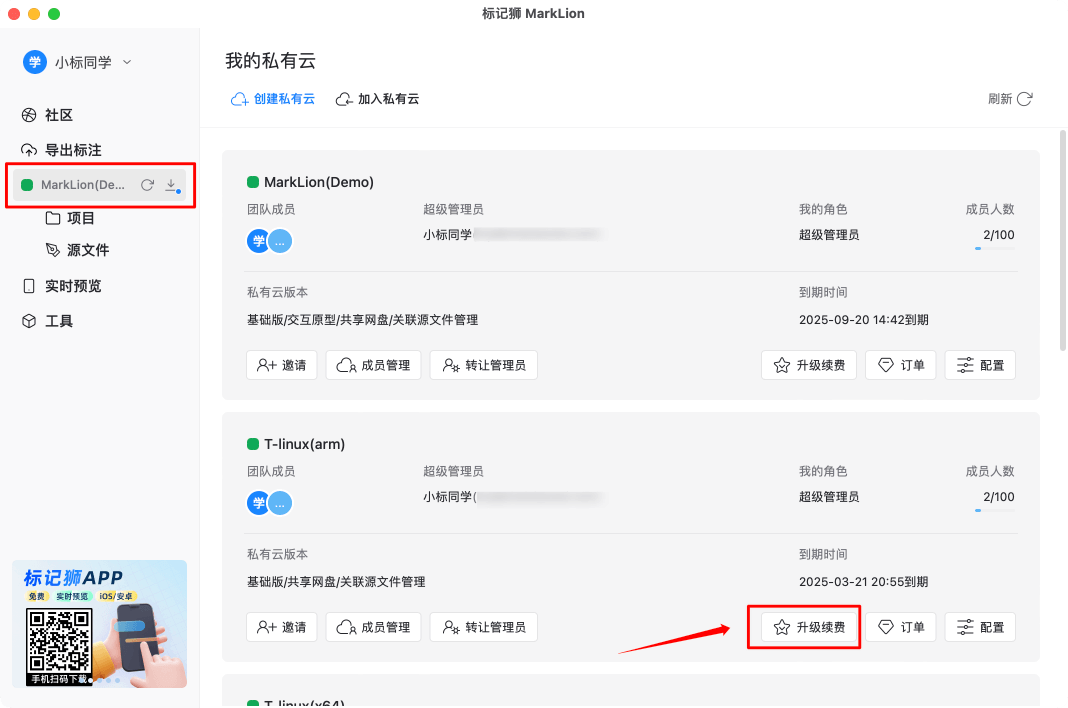1068x708 pixels.
Task: Click 邀请 invite for MarkLion(Demo)
Action: coord(281,365)
